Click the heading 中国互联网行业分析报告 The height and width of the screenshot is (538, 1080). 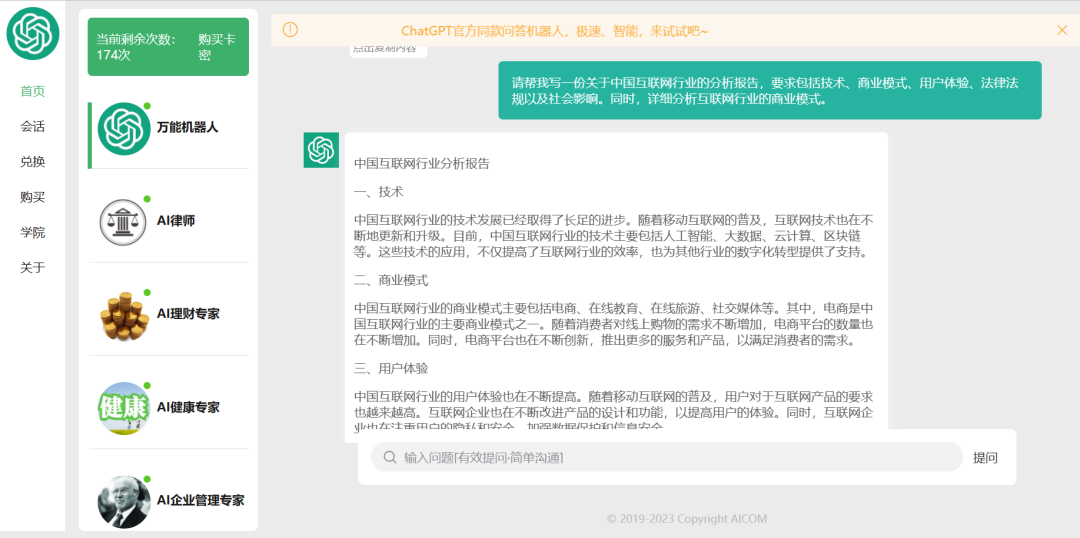[422, 164]
